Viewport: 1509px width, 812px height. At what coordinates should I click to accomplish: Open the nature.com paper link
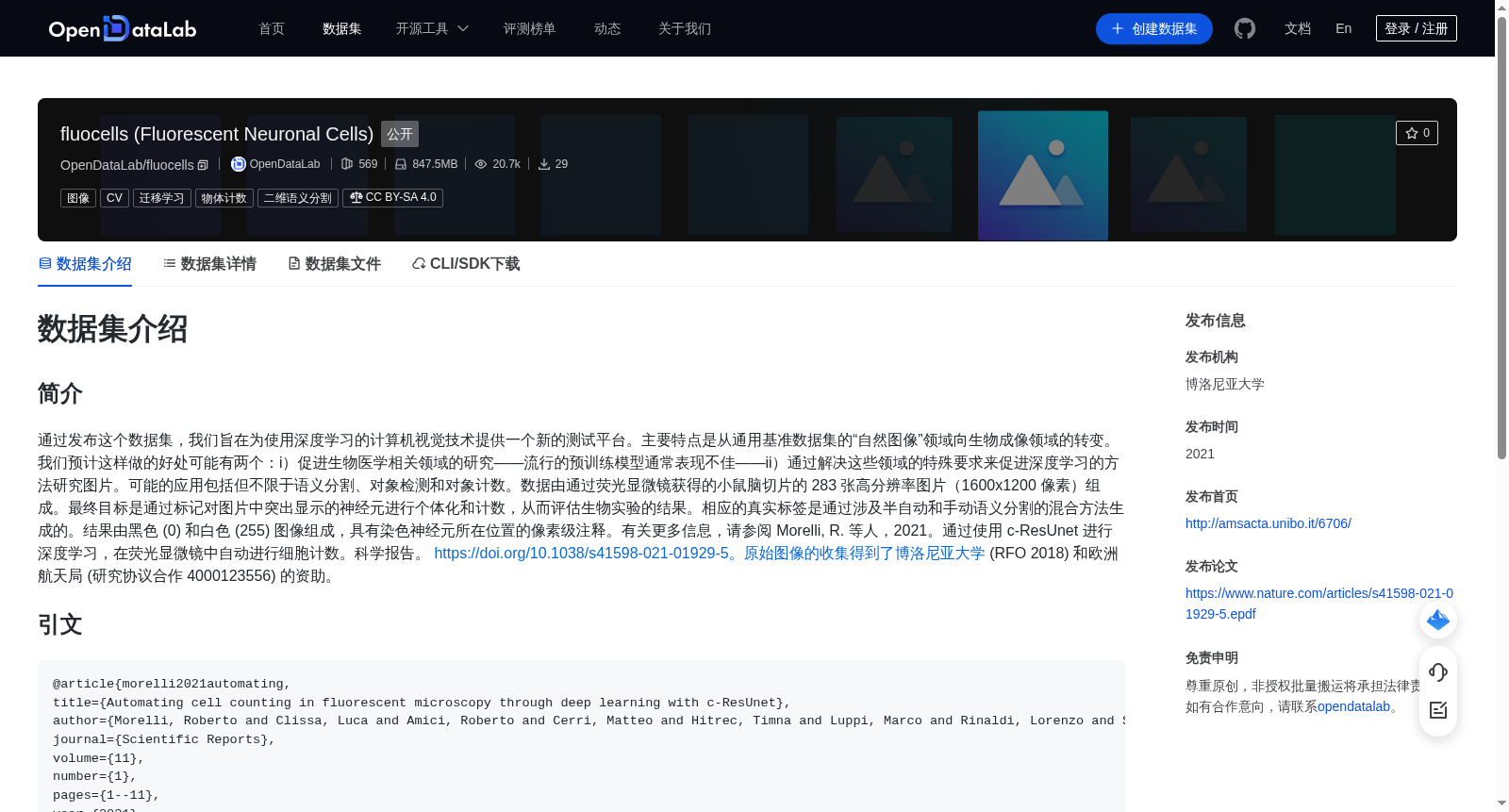point(1319,604)
